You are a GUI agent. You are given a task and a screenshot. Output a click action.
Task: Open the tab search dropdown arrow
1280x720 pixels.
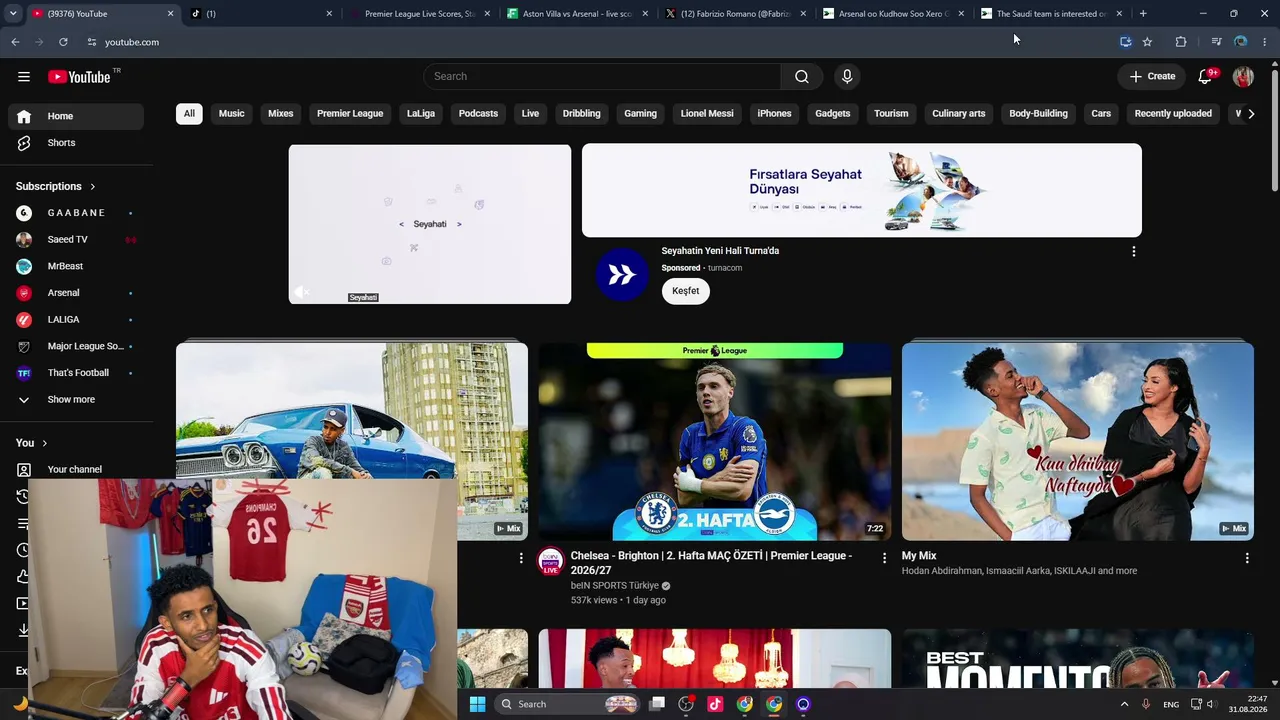[x=12, y=14]
